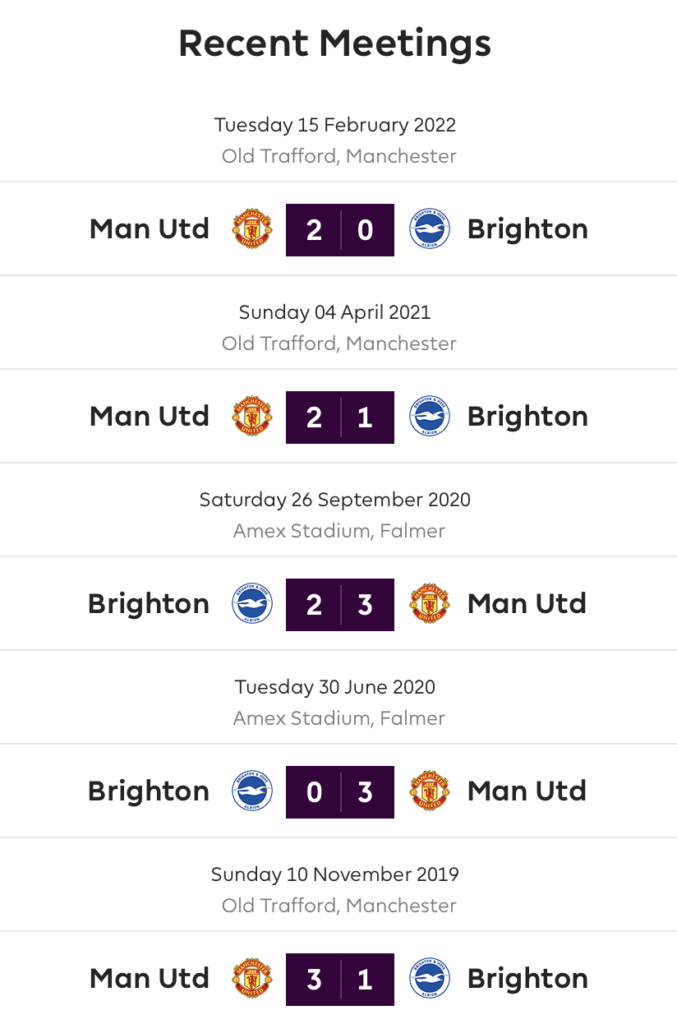Click Brighton crest in 15 February 2022 match
Screen dimensions: 677x1024
pos(429,229)
